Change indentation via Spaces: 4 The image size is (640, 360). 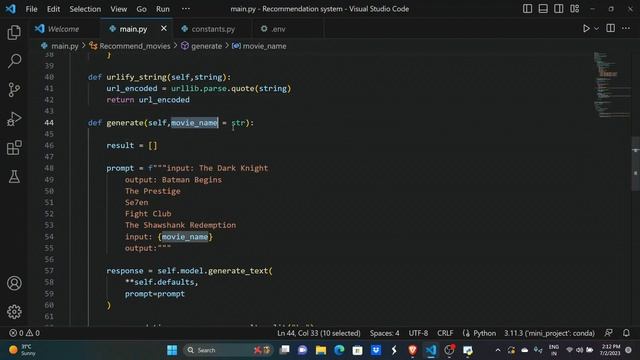[x=384, y=333]
